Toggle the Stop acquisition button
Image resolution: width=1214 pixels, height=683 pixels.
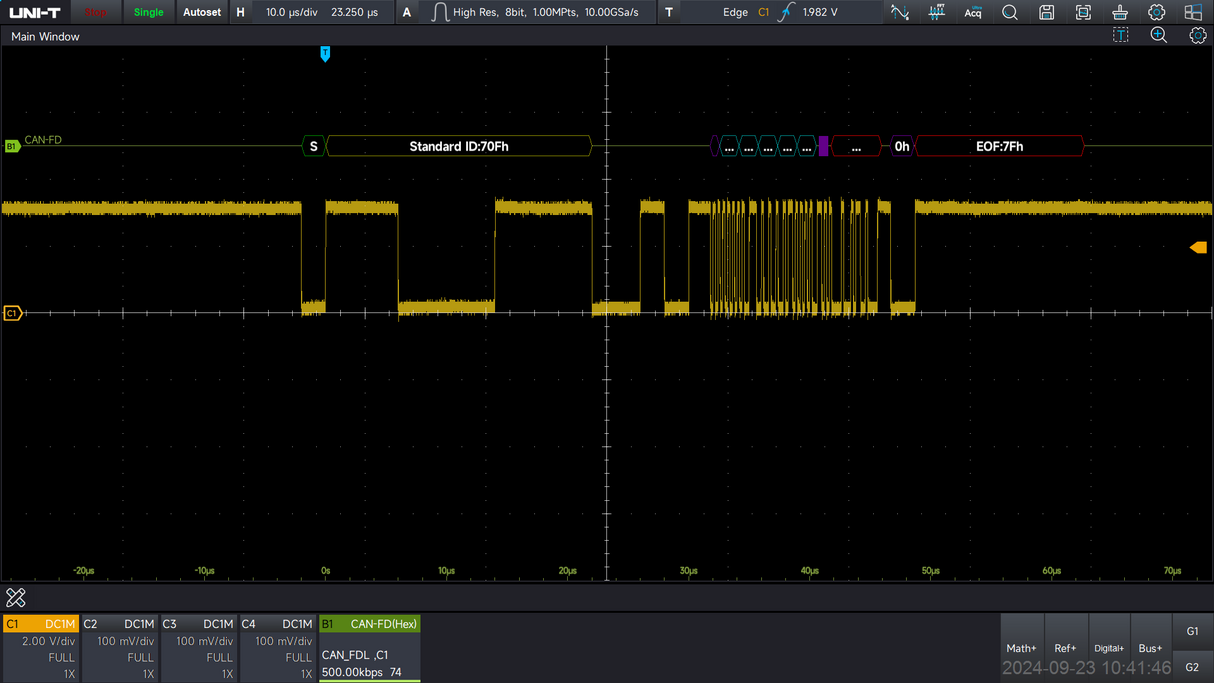[96, 12]
